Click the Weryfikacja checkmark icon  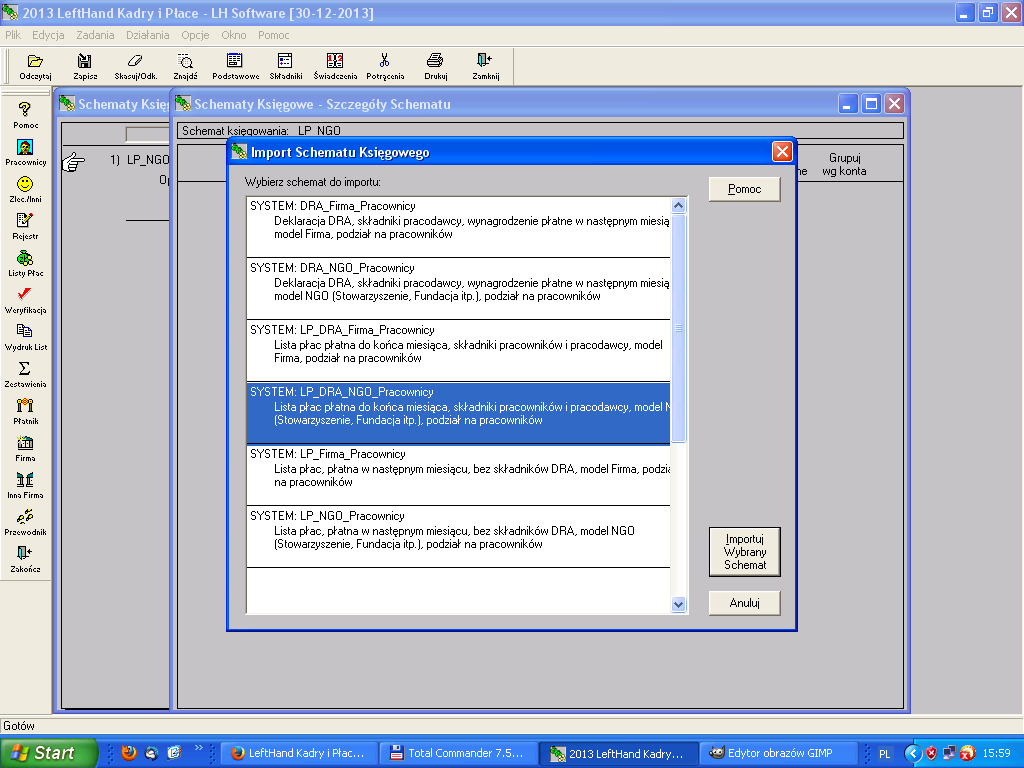pyautogui.click(x=25, y=300)
